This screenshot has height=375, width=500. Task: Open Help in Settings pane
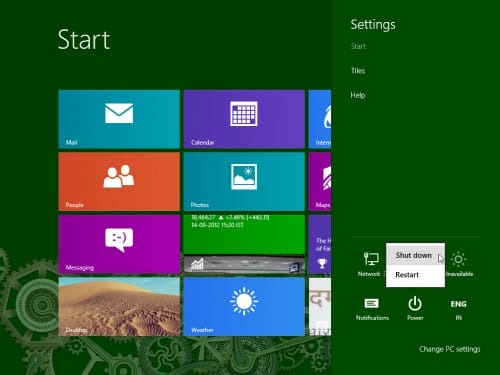click(358, 95)
